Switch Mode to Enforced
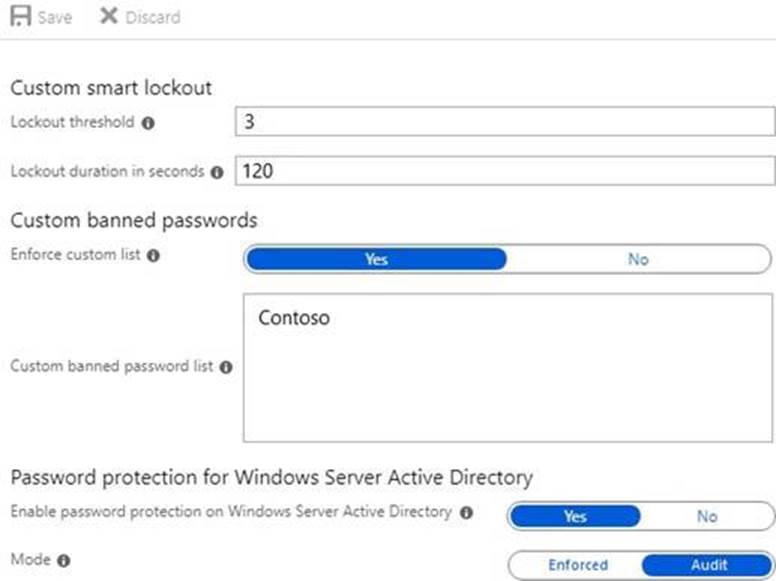 (577, 565)
